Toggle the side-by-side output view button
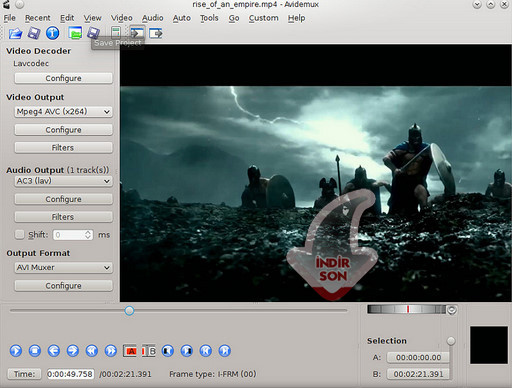Screen dimensions: 512x388 (156, 33)
